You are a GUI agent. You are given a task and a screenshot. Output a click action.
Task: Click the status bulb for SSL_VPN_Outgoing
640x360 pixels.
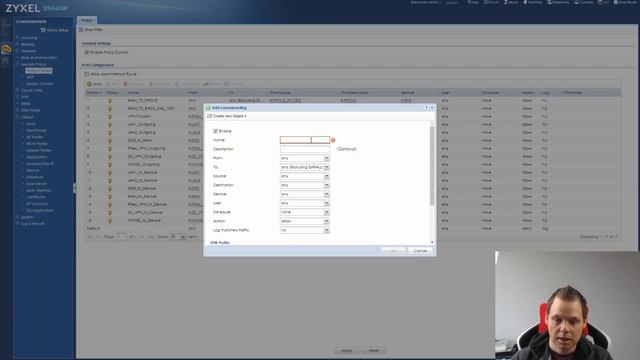[109, 156]
